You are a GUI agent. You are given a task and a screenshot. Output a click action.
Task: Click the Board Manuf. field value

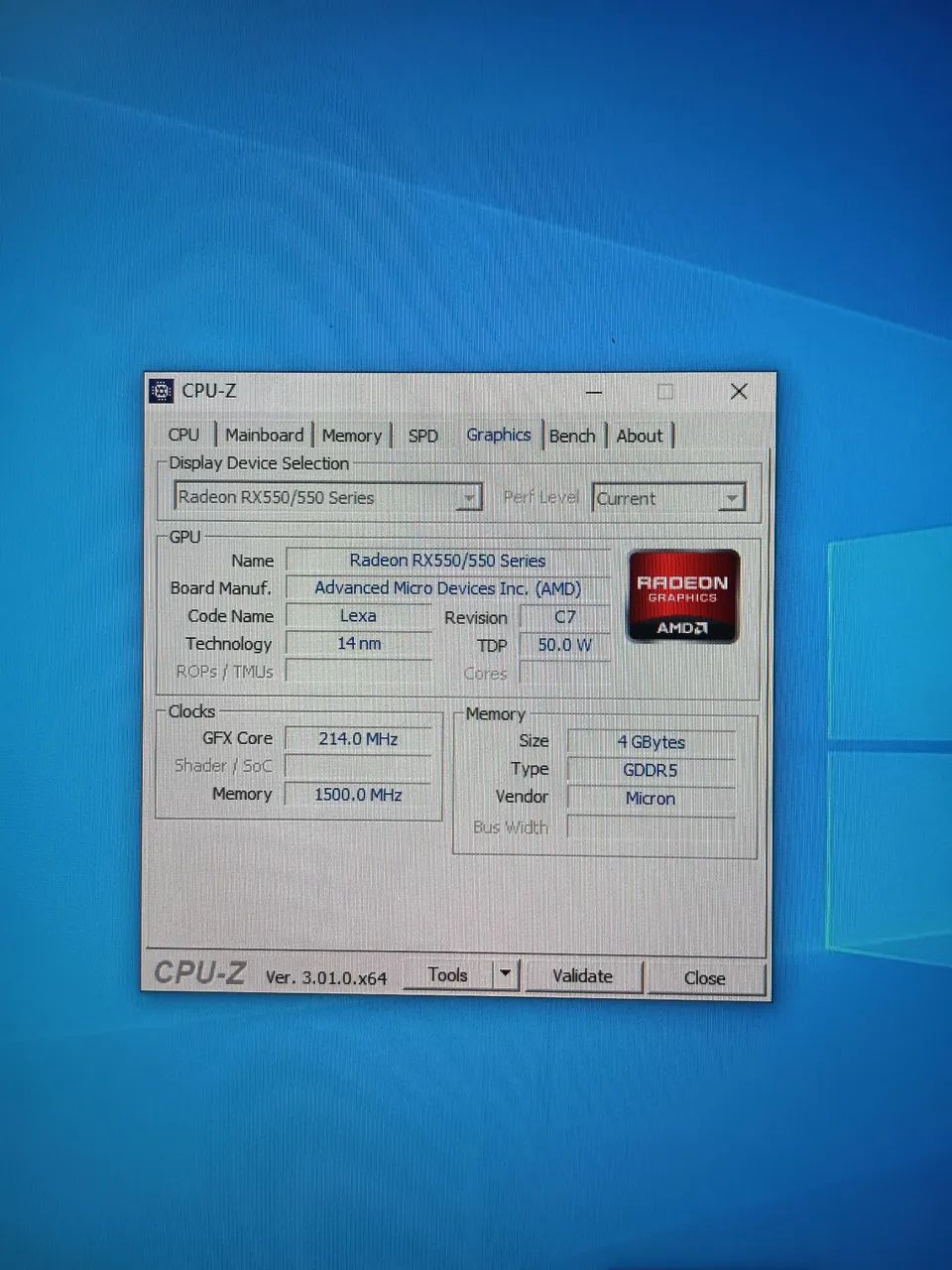tap(448, 588)
